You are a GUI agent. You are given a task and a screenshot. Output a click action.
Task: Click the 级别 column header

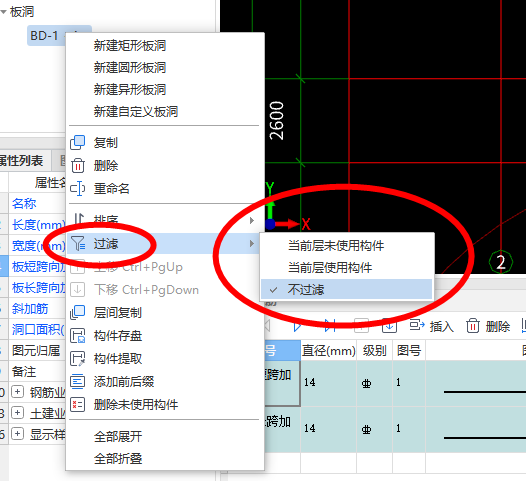(374, 351)
